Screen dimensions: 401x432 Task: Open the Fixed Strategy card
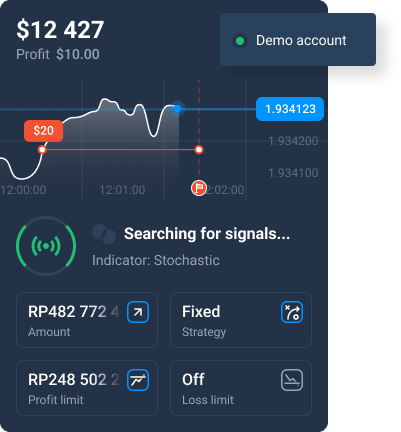pyautogui.click(x=241, y=320)
